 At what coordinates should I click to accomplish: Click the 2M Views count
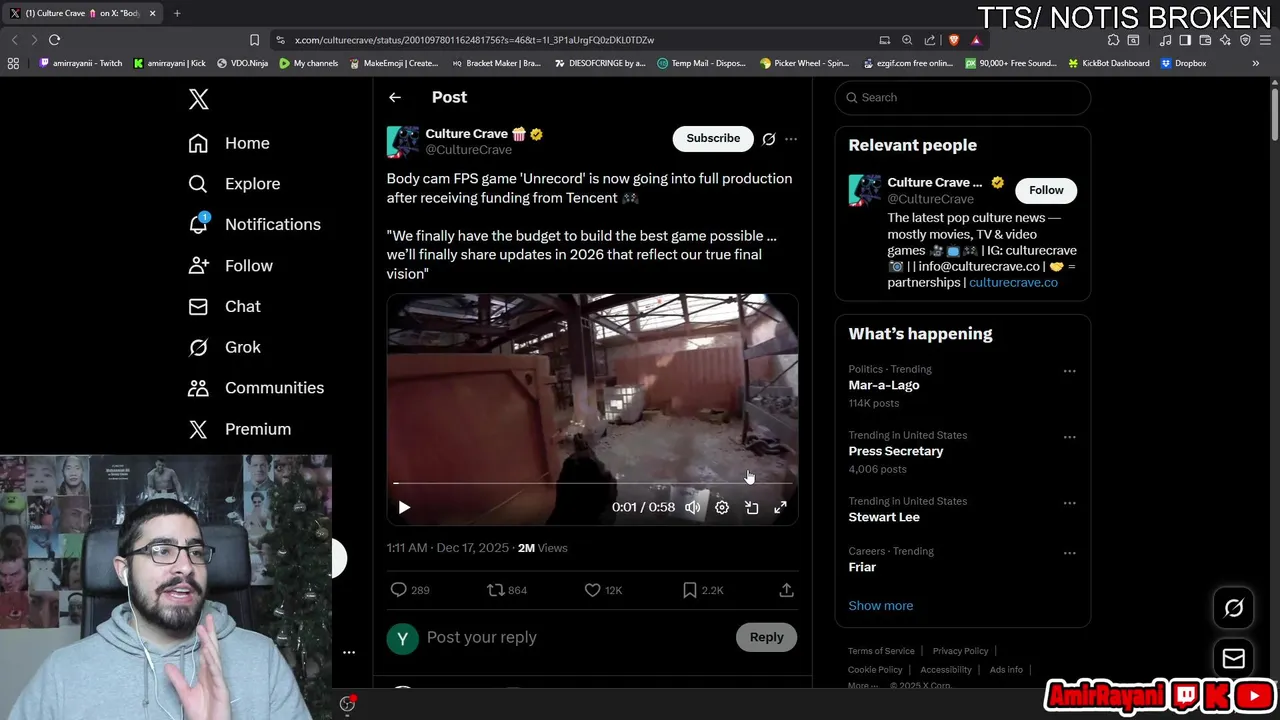[542, 548]
